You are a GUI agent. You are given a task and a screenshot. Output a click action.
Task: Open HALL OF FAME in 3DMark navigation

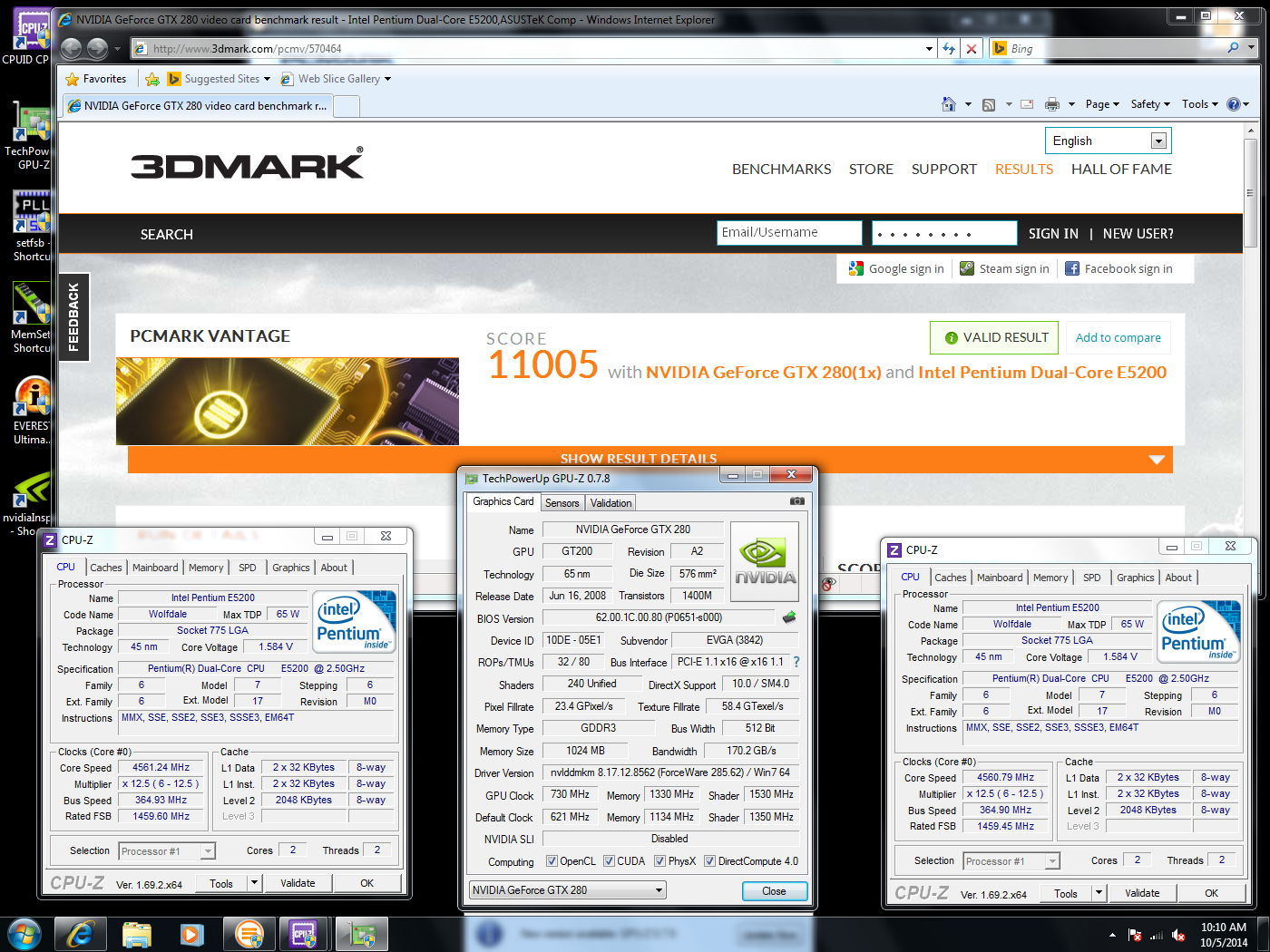pos(1121,169)
